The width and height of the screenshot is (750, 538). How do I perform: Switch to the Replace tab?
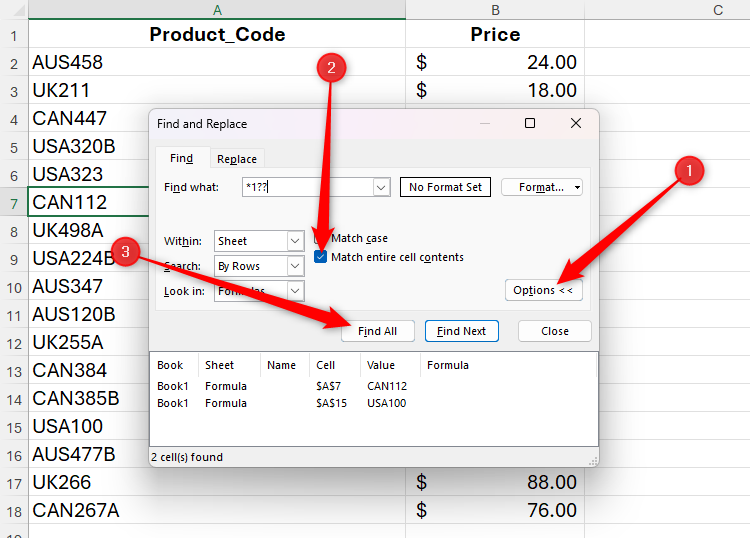click(237, 159)
